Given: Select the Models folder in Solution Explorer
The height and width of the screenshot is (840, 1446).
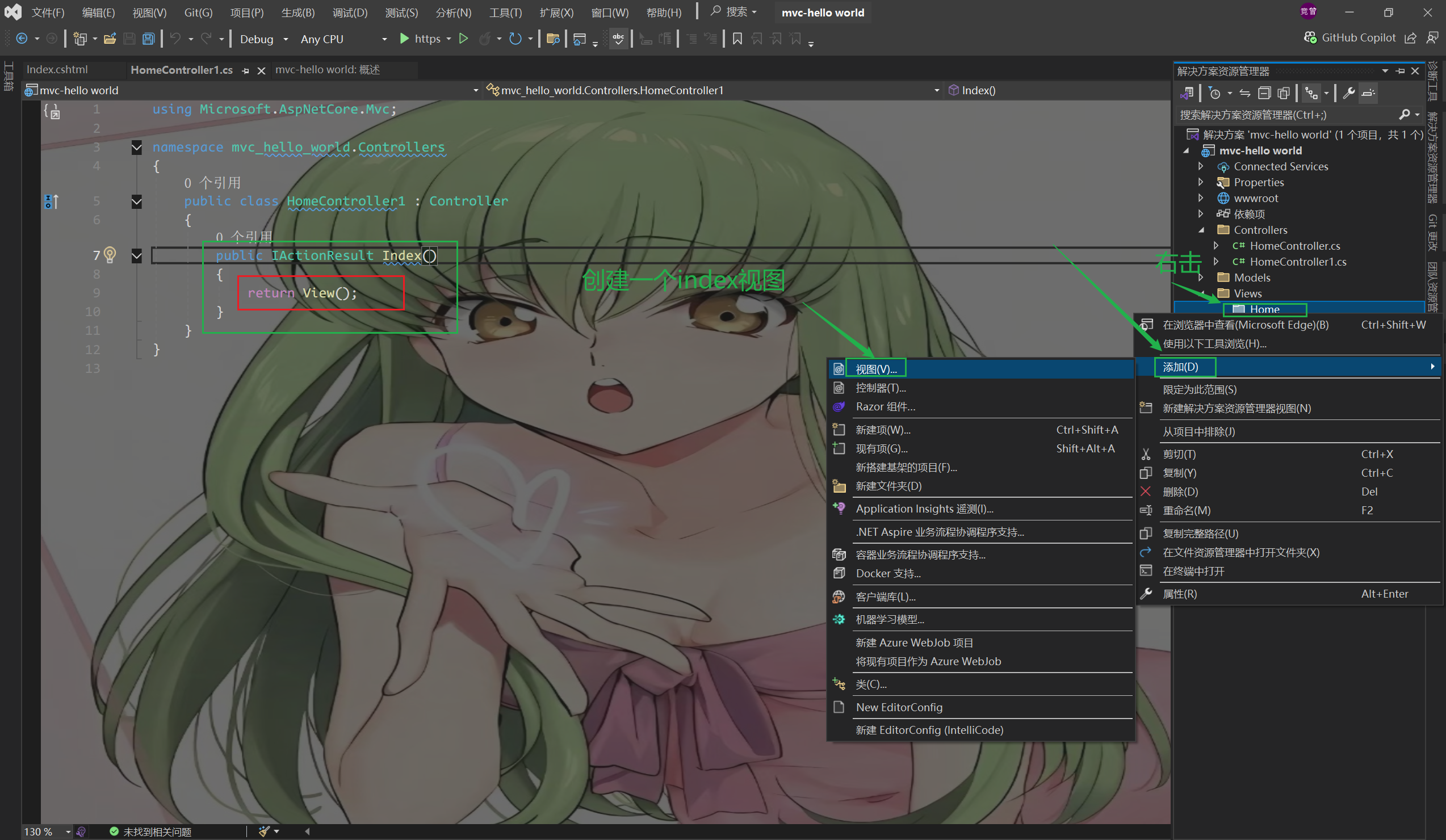Looking at the screenshot, I should coord(1251,278).
